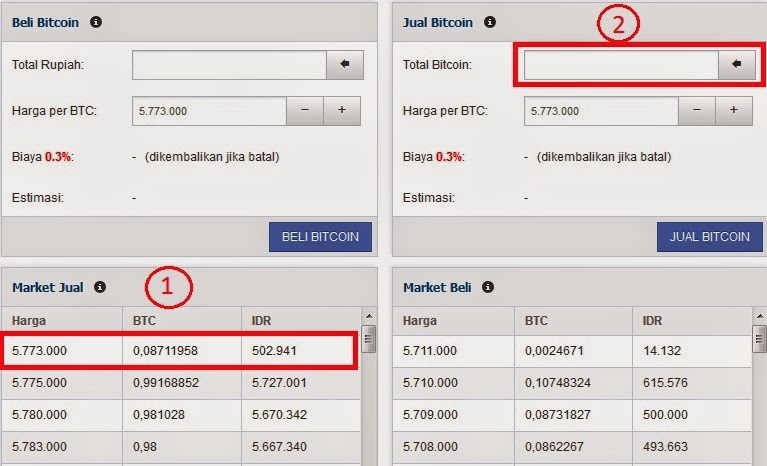Click IDR value 615.576
This screenshot has height=466, width=767.
coord(665,382)
